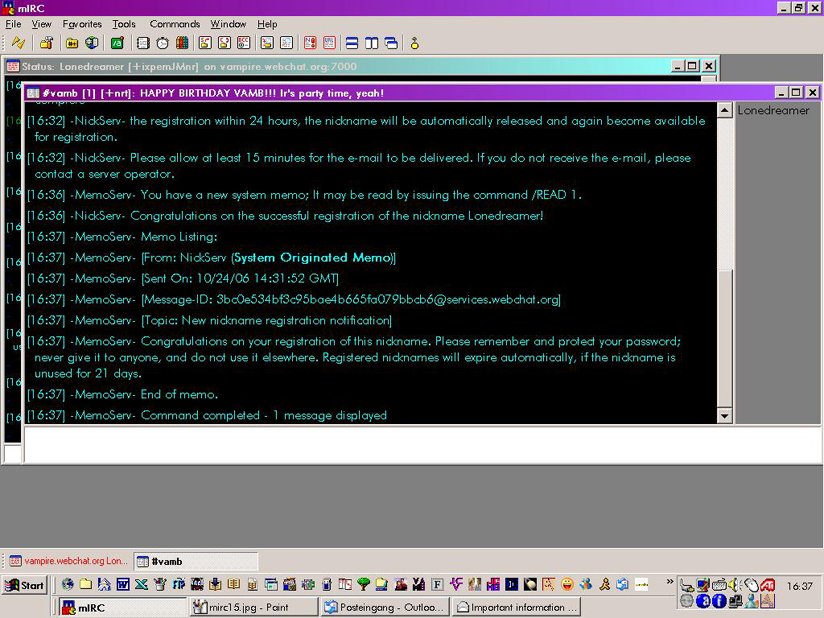Click the ATI tray icon
This screenshot has height=618, width=824.
pos(768,584)
